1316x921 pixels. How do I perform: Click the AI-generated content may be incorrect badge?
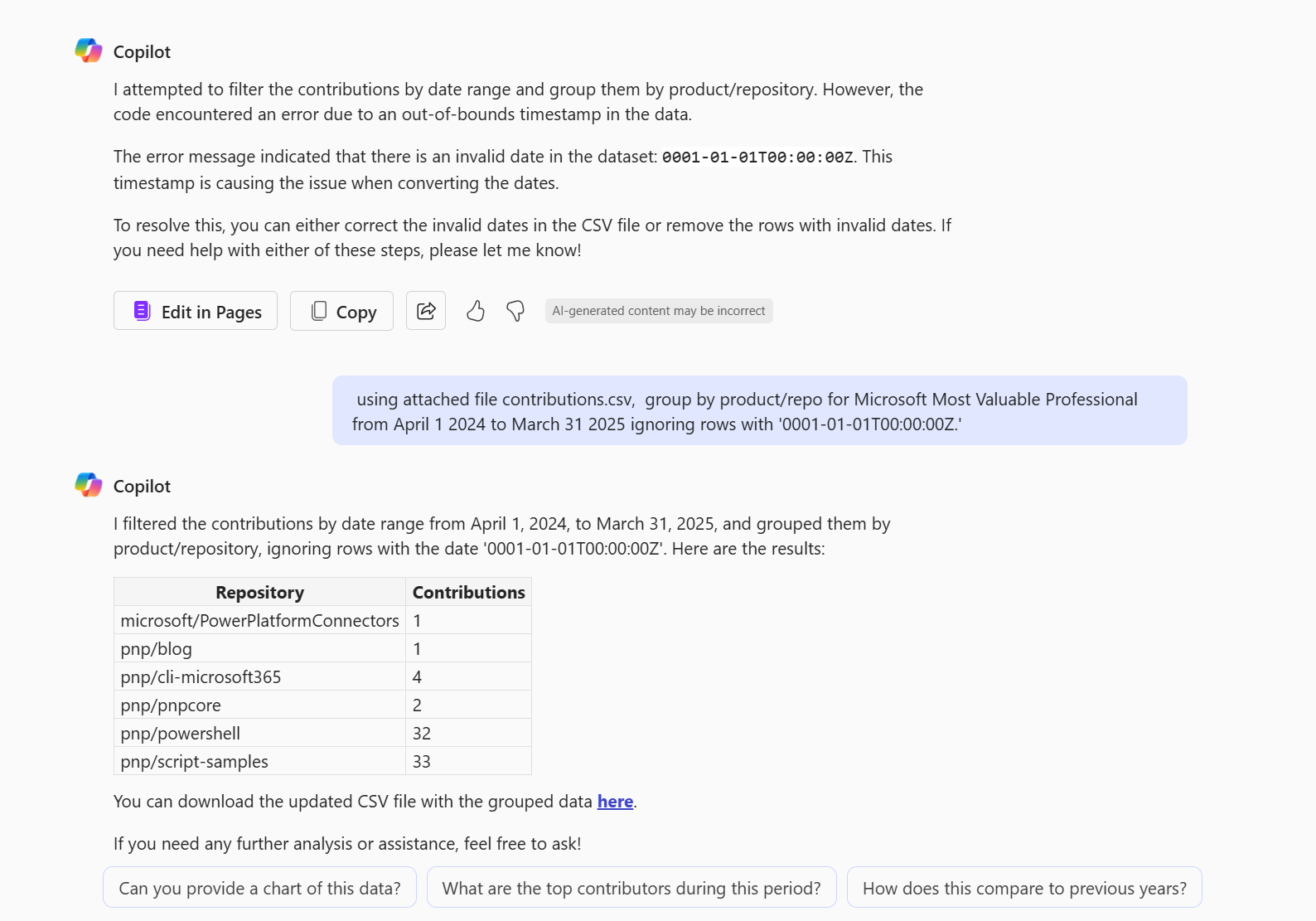(x=658, y=311)
